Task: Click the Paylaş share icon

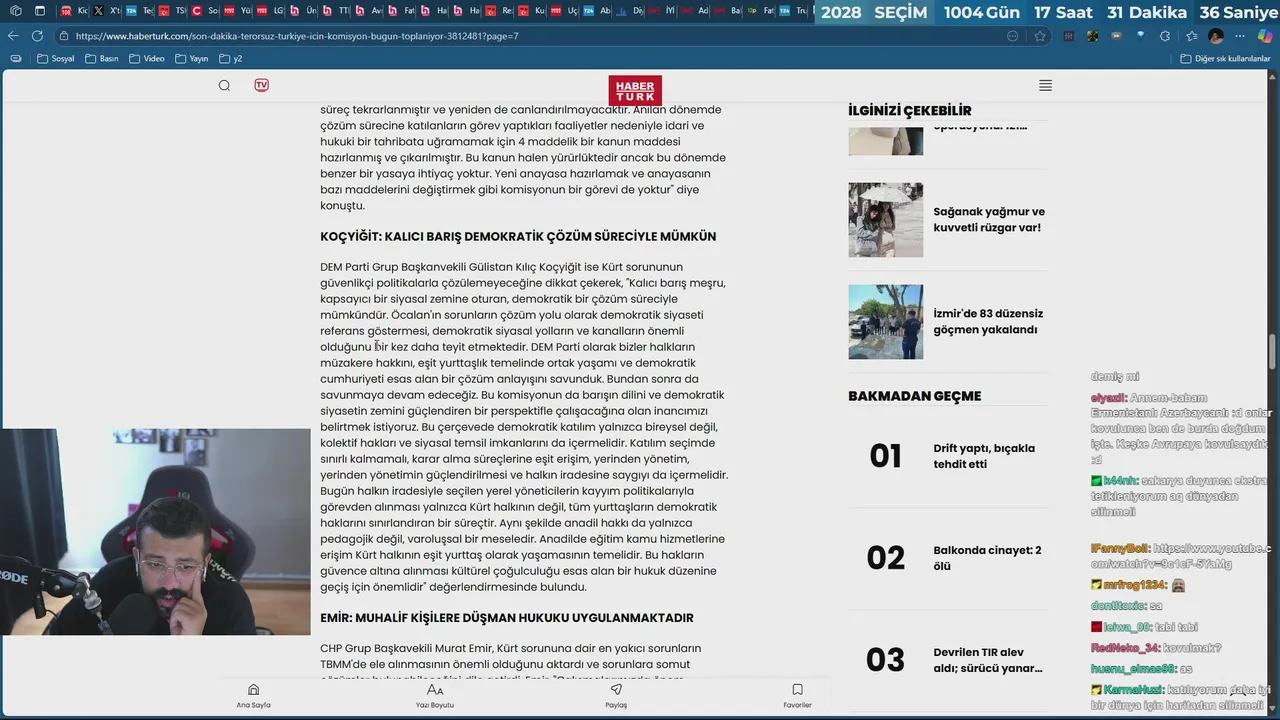Action: [x=616, y=696]
